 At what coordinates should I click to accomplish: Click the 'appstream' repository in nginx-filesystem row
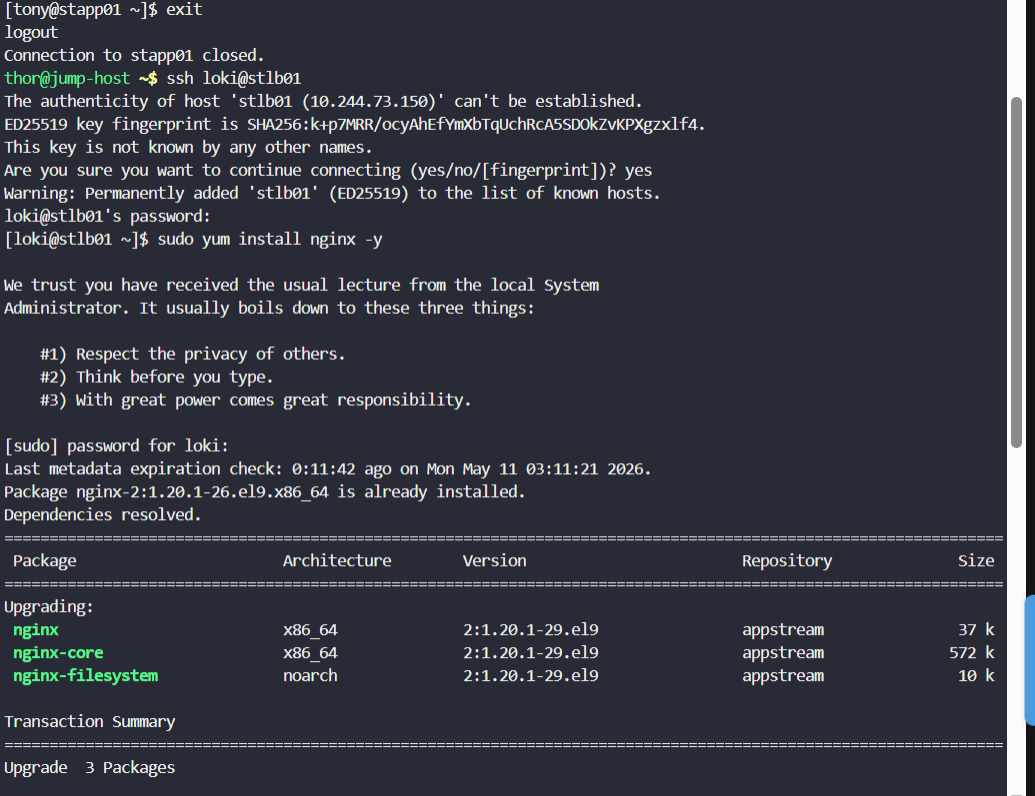[783, 676]
